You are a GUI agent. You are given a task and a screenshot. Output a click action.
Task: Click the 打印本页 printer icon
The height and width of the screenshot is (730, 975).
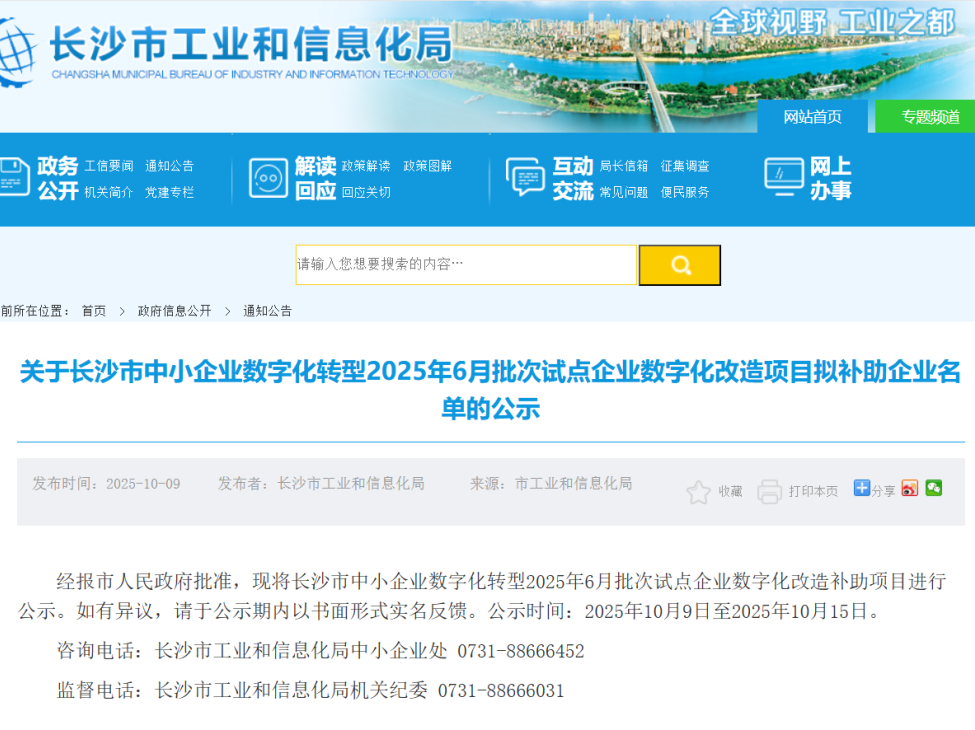coord(769,490)
